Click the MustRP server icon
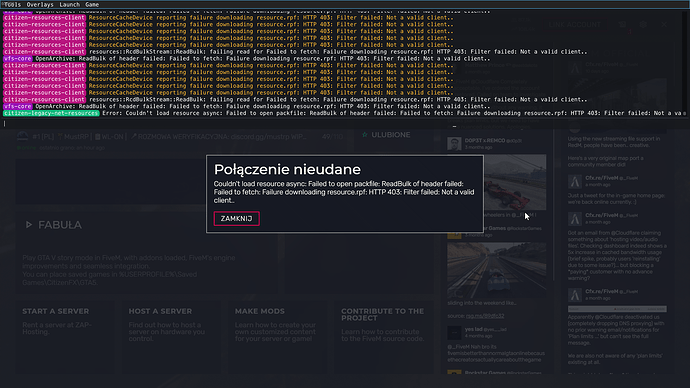The height and width of the screenshot is (388, 690). point(22,136)
